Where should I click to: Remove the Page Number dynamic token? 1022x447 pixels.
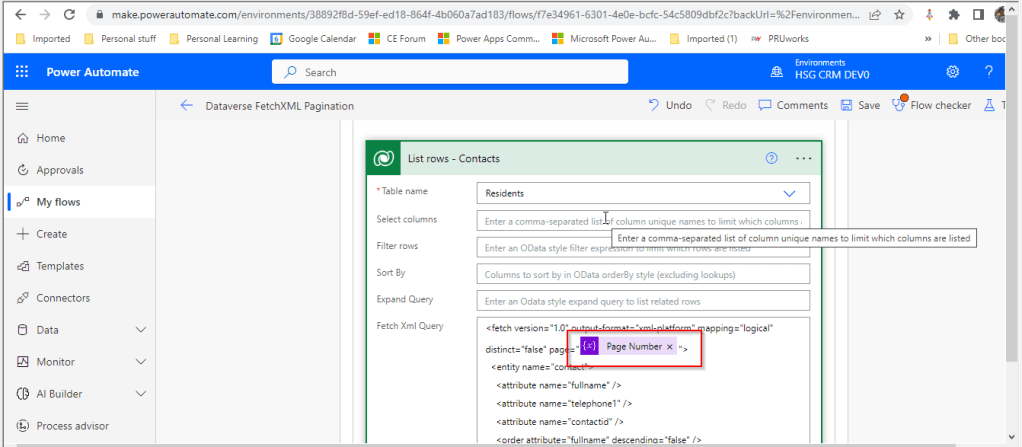click(x=670, y=347)
